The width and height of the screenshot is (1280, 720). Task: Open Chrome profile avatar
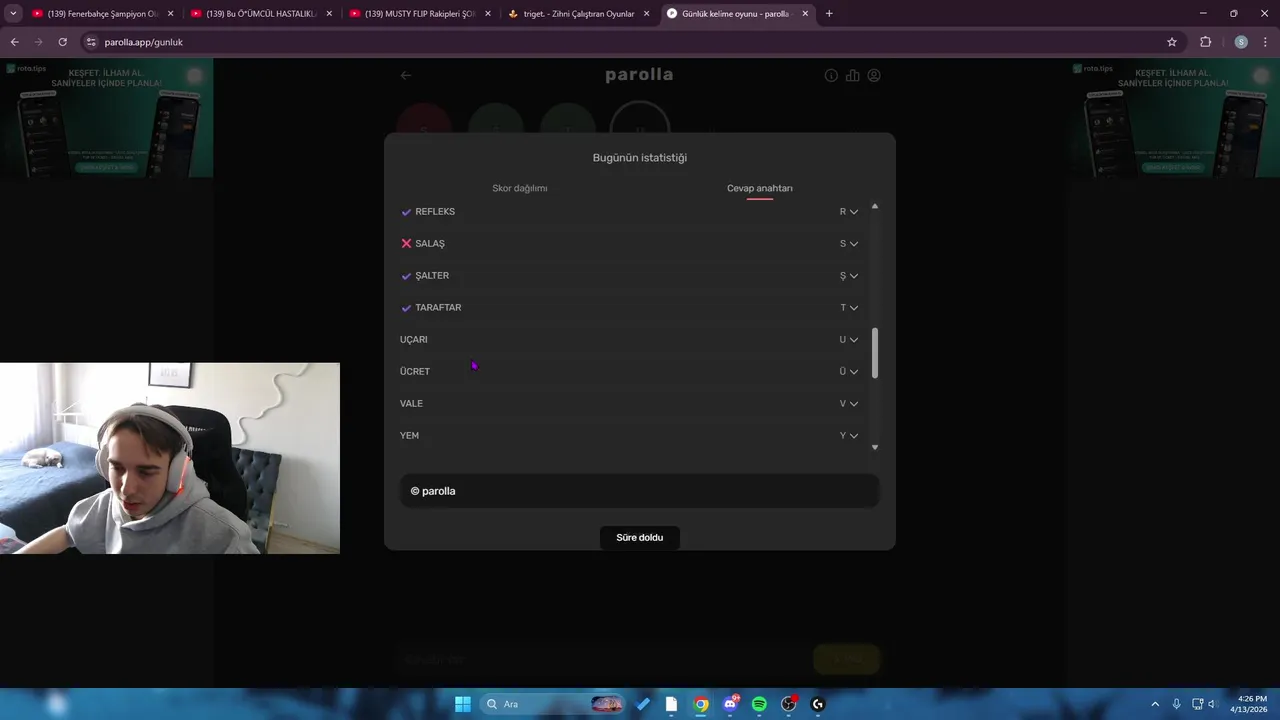[1241, 42]
